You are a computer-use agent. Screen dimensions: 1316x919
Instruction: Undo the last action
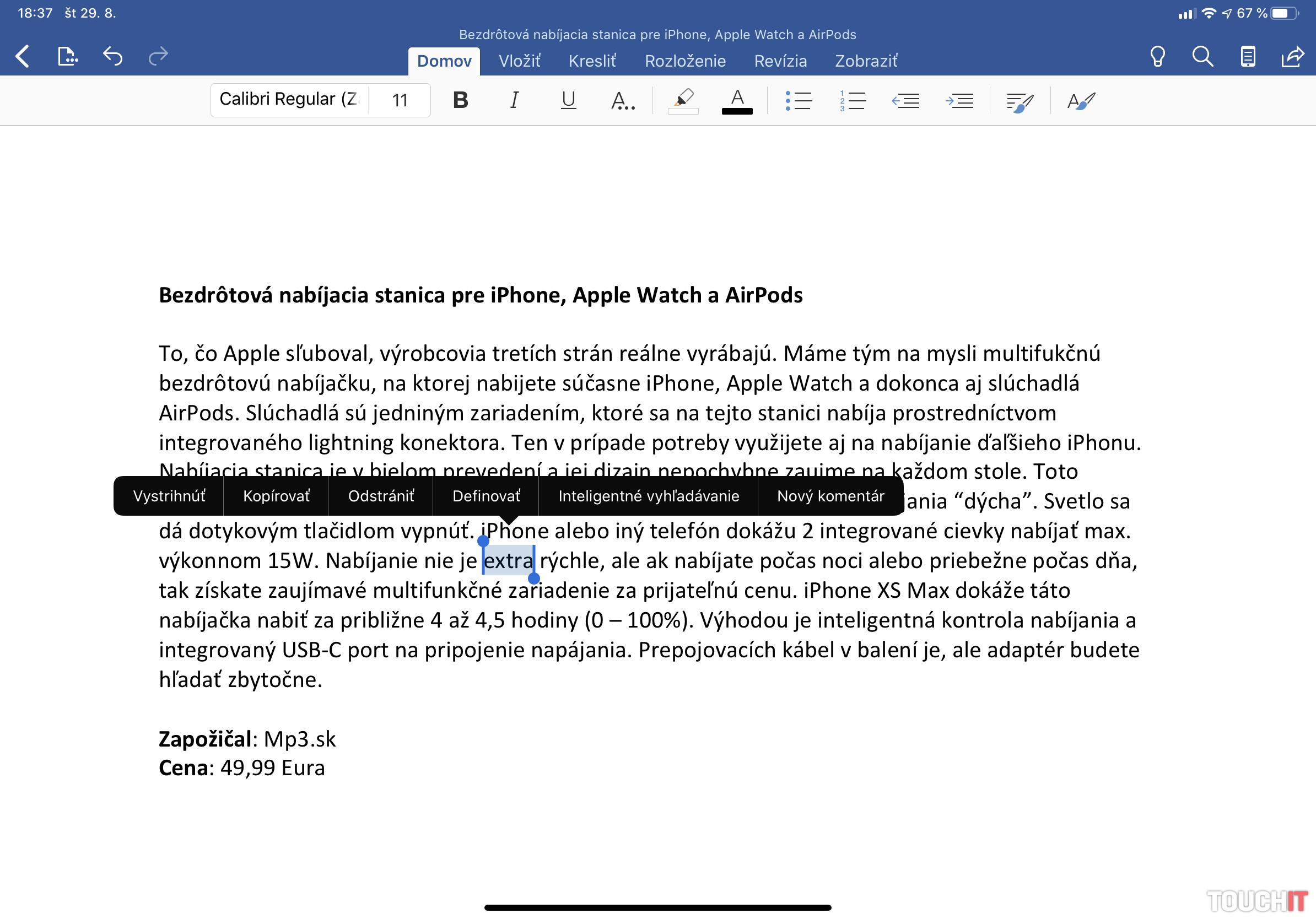113,56
